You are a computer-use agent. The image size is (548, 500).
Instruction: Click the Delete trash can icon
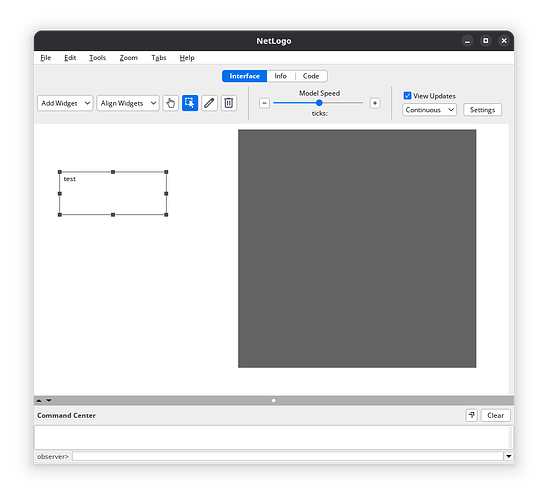229,103
